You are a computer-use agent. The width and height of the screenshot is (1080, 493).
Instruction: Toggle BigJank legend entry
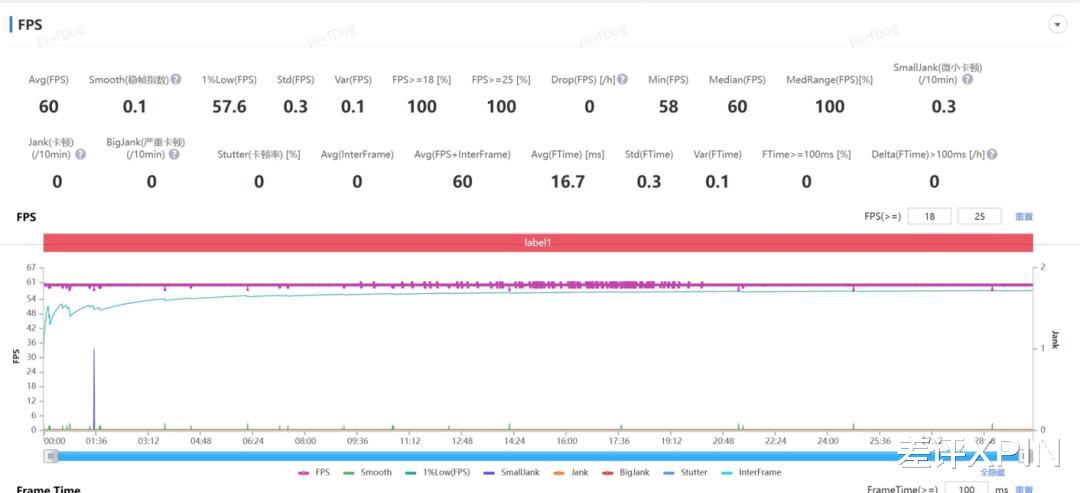(625, 472)
